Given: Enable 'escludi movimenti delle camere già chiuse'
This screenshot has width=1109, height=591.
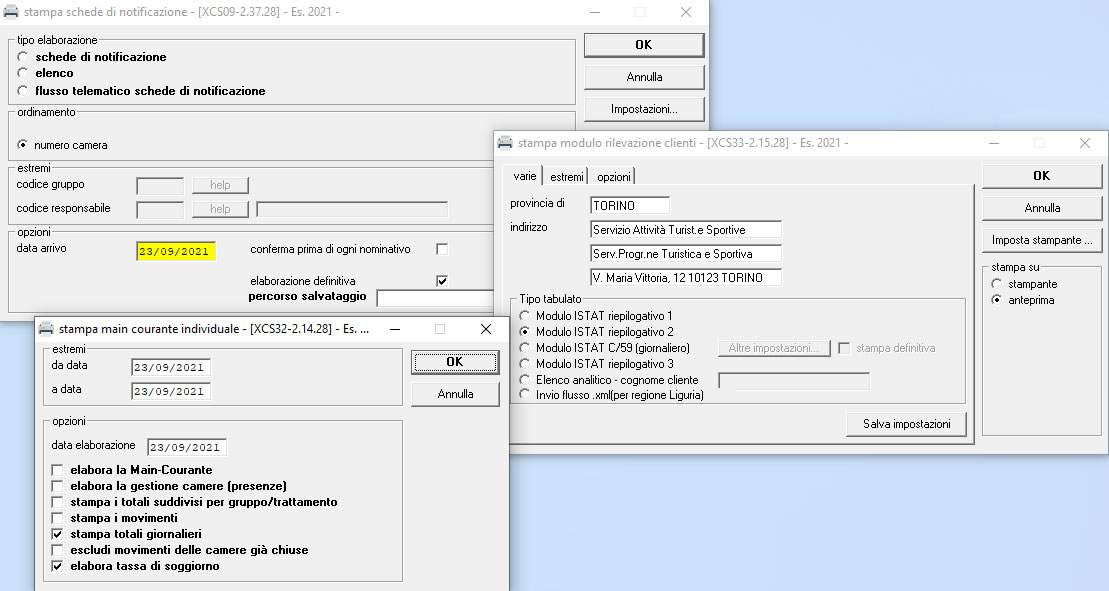Looking at the screenshot, I should click(57, 550).
